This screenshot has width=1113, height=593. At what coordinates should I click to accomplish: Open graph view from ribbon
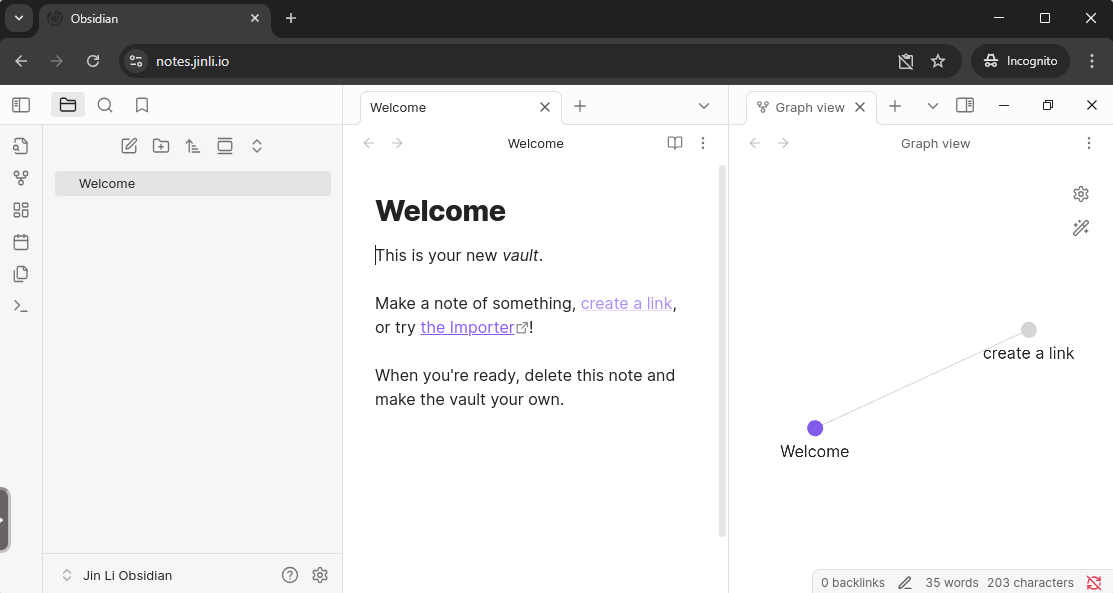coord(21,178)
